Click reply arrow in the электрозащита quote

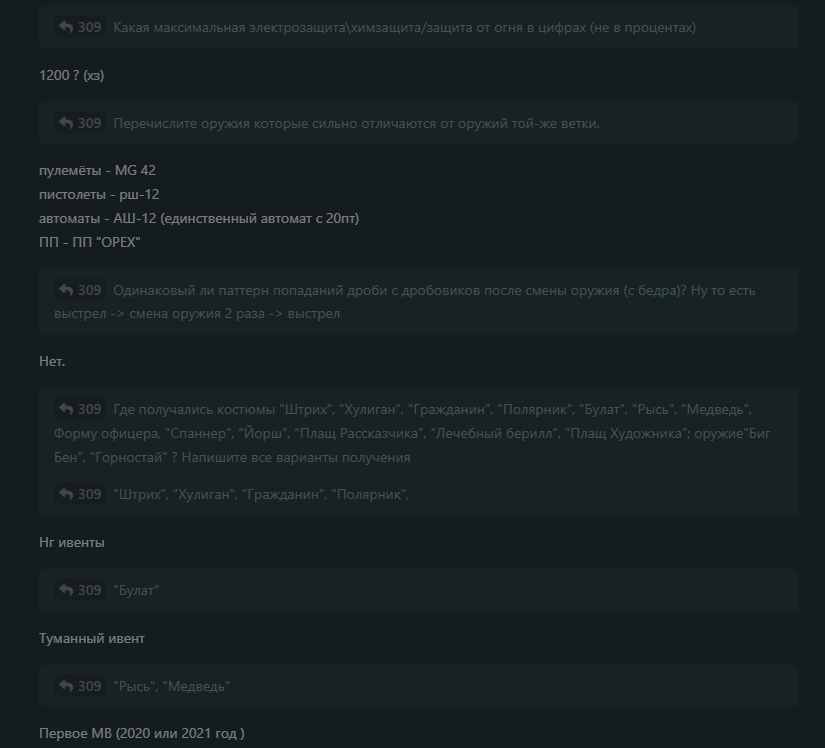(66, 27)
